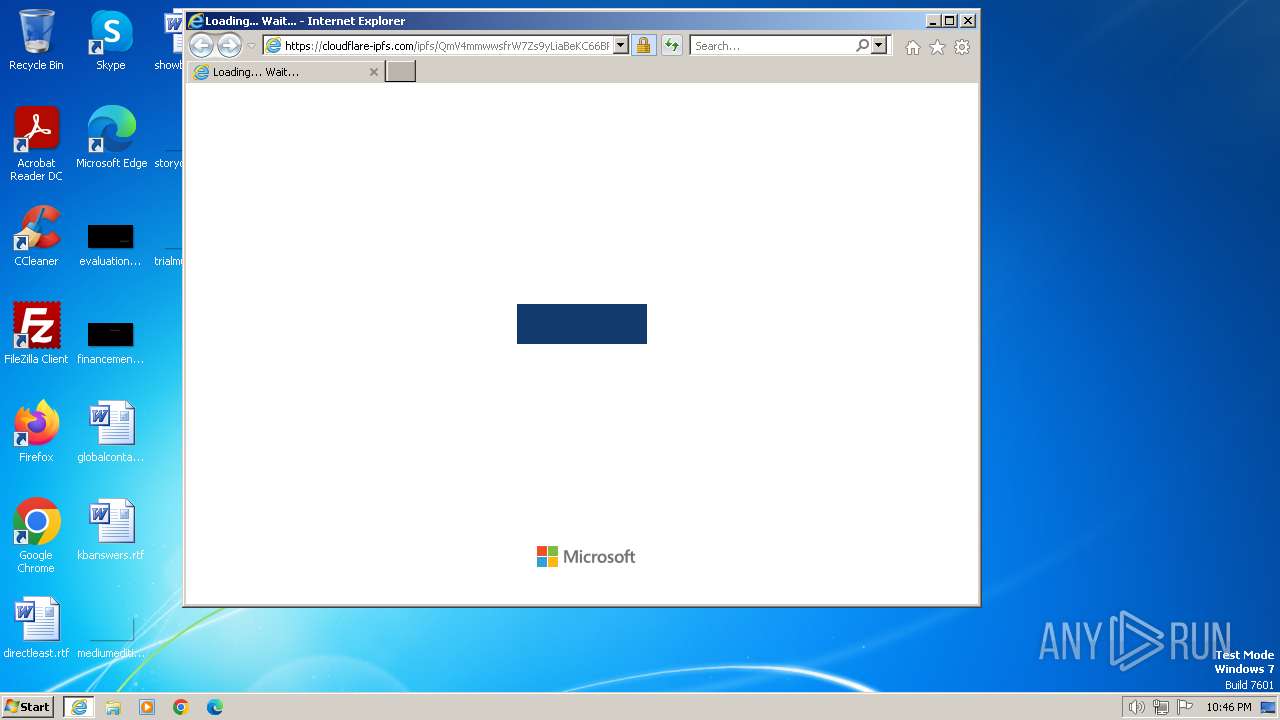
Task: Launch Google Chrome desktop shortcut
Action: point(36,536)
